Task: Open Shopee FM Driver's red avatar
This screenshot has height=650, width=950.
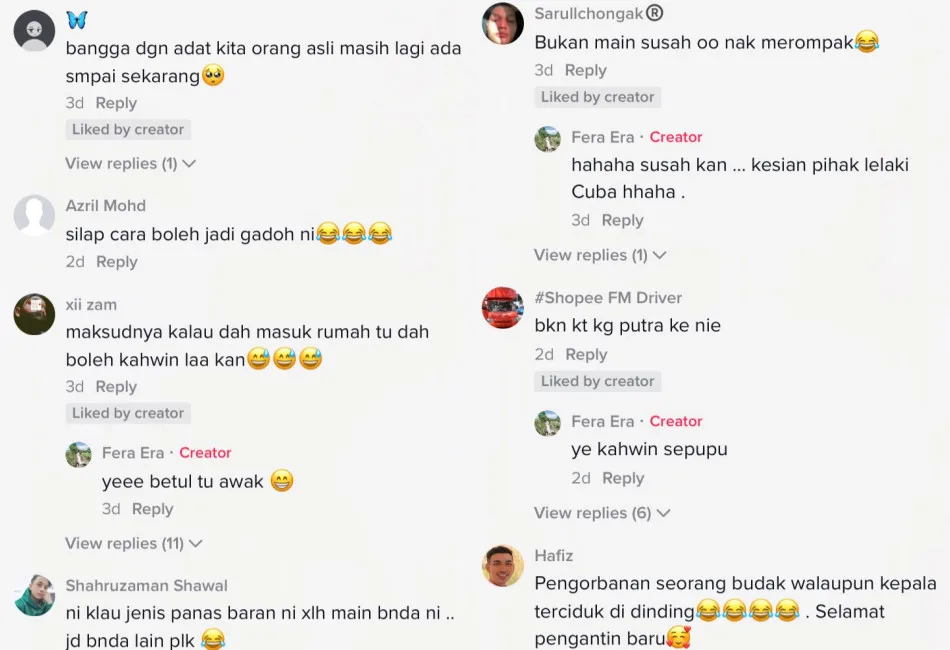Action: [503, 308]
